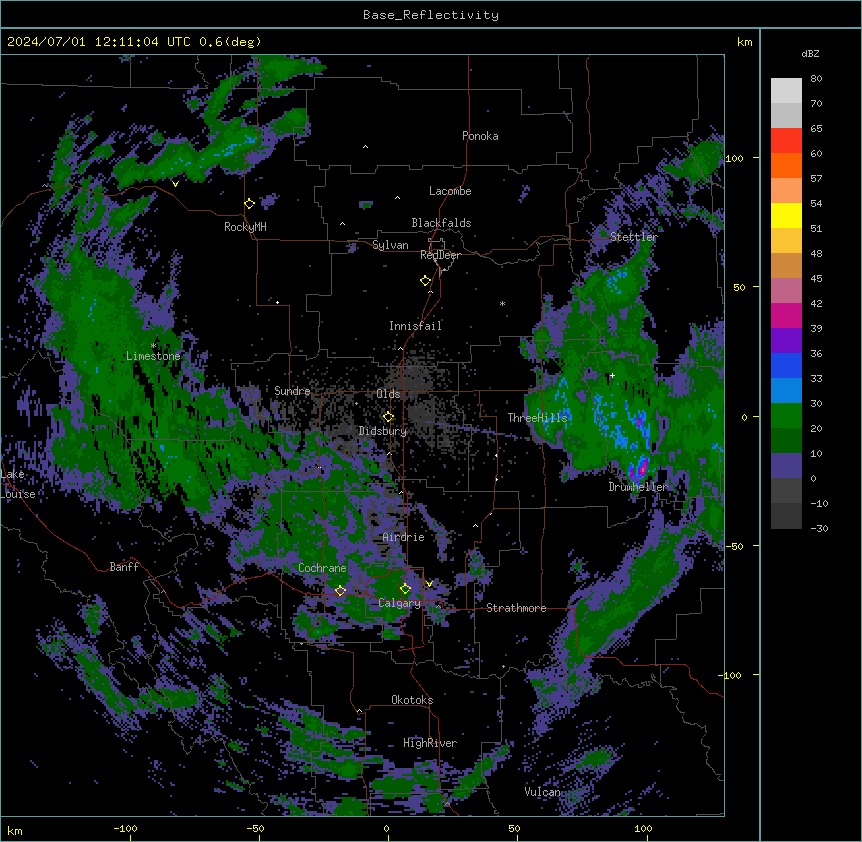Click the asterisk marker east of Innisfail
Viewport: 862px width, 842px height.
coord(502,303)
